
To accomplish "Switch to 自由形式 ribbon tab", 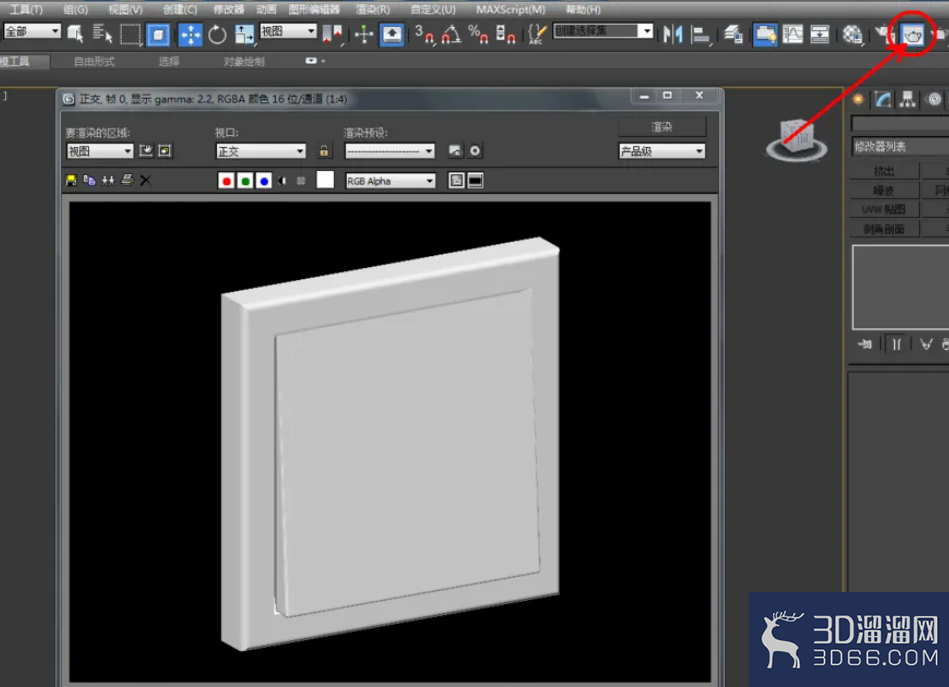I will 94,61.
